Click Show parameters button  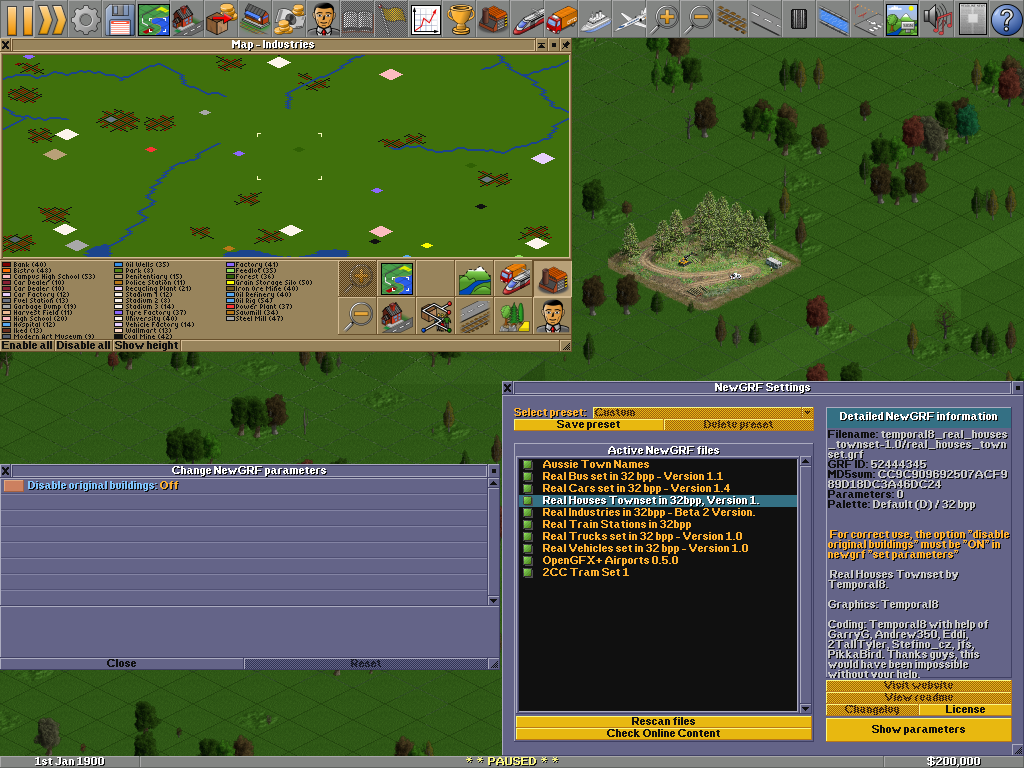point(918,729)
